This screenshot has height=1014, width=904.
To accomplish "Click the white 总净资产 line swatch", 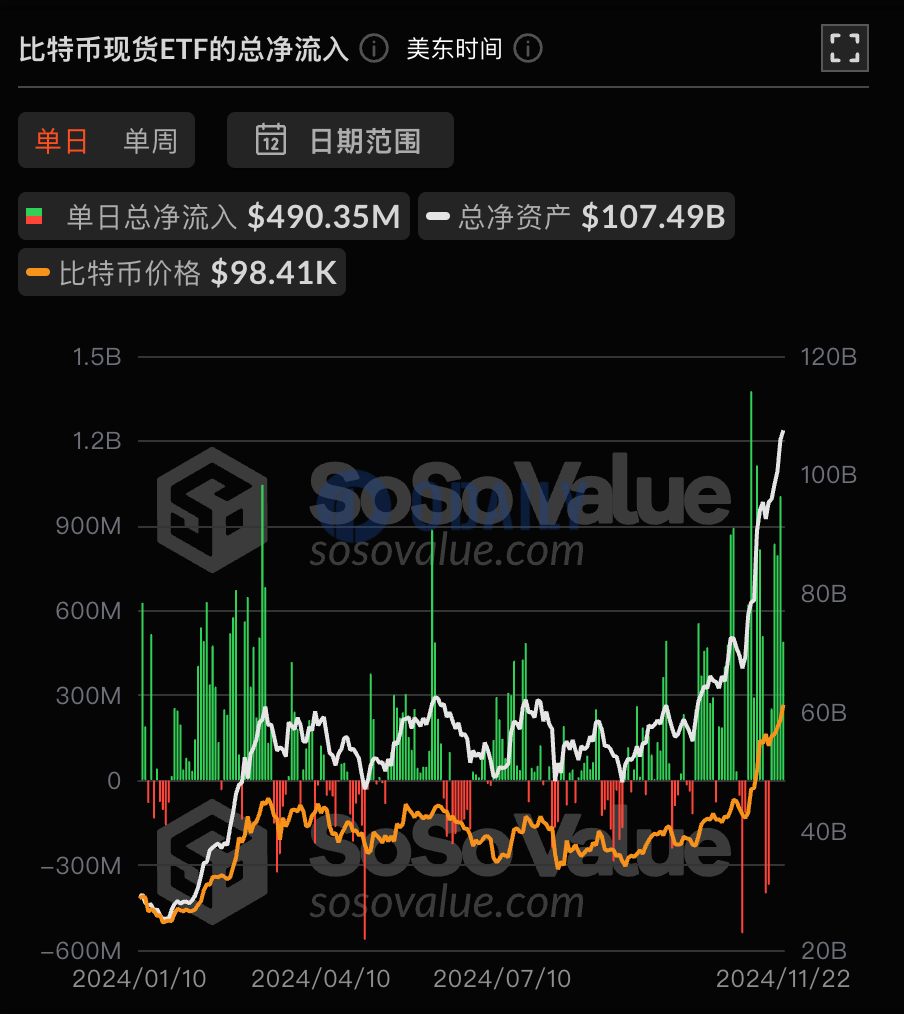I will [439, 216].
